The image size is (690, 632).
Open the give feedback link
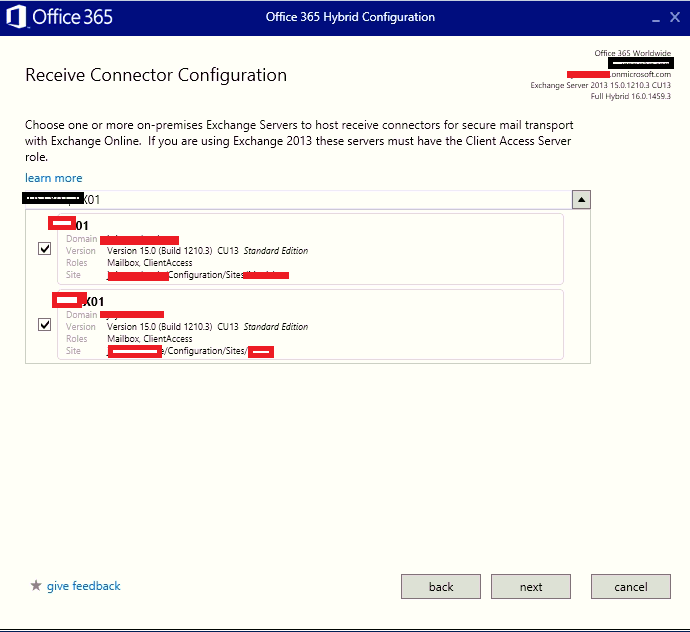click(84, 586)
